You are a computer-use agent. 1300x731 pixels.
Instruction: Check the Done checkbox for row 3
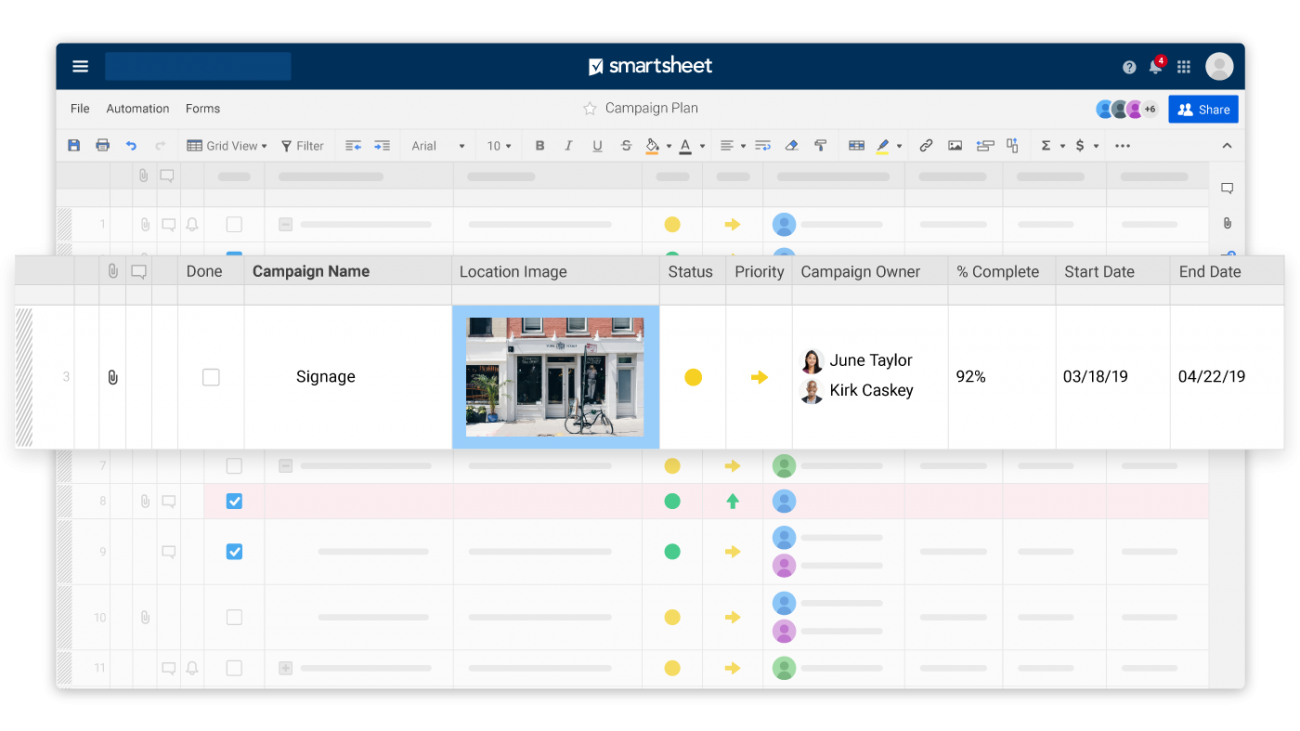click(211, 377)
